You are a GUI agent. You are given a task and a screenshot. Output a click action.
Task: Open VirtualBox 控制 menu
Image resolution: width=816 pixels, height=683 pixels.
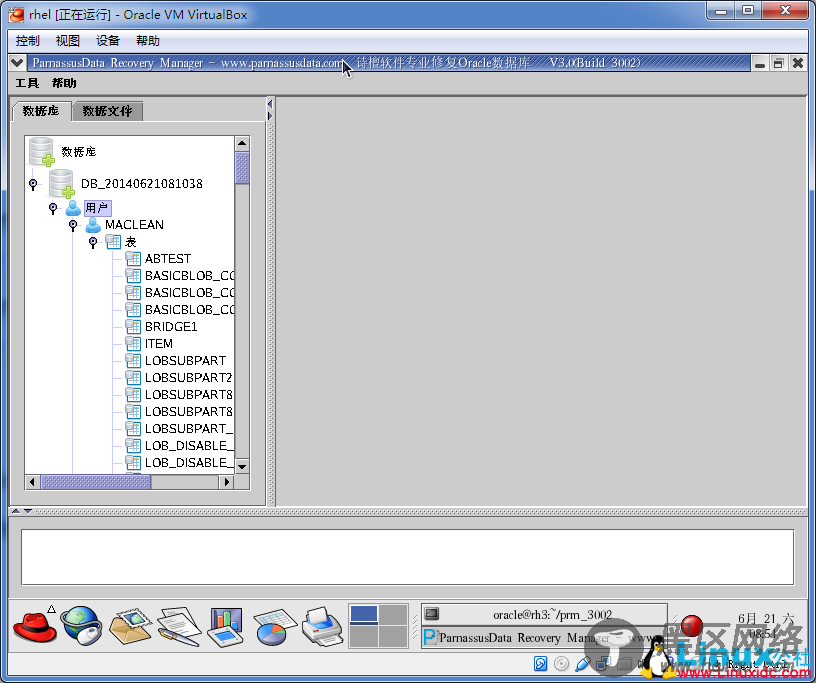click(x=27, y=41)
